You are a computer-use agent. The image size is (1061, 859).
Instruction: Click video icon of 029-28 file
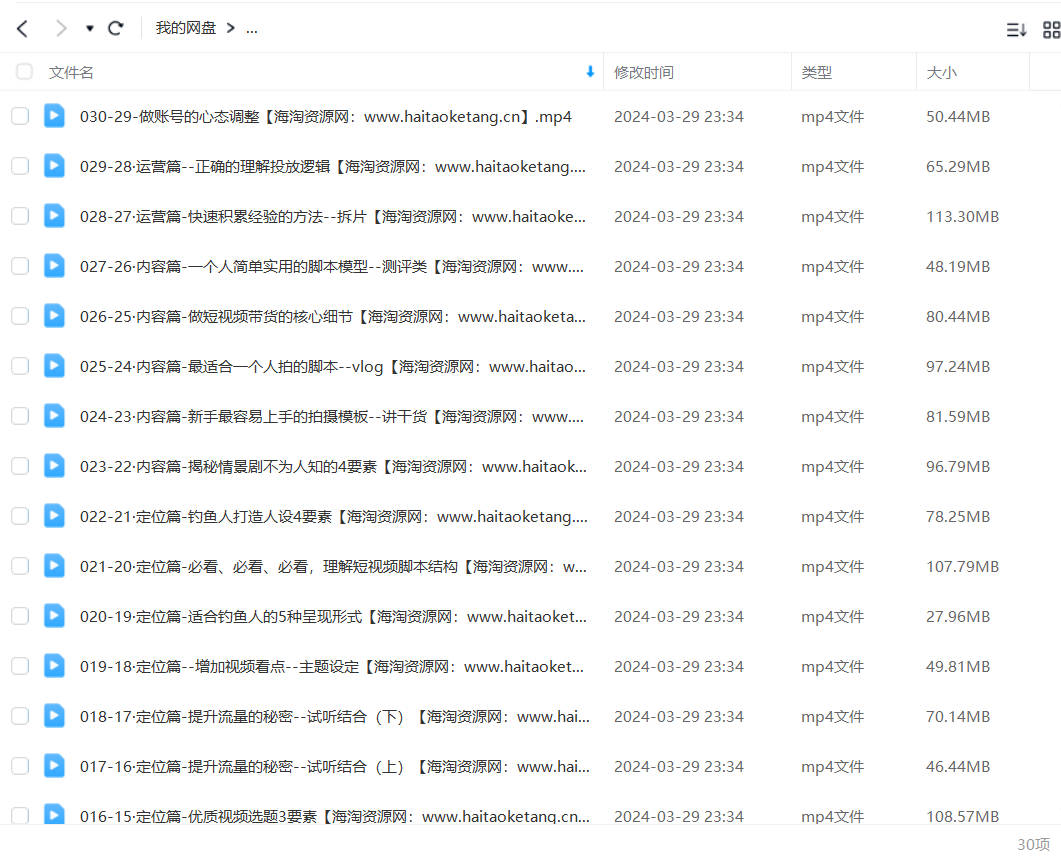(54, 166)
